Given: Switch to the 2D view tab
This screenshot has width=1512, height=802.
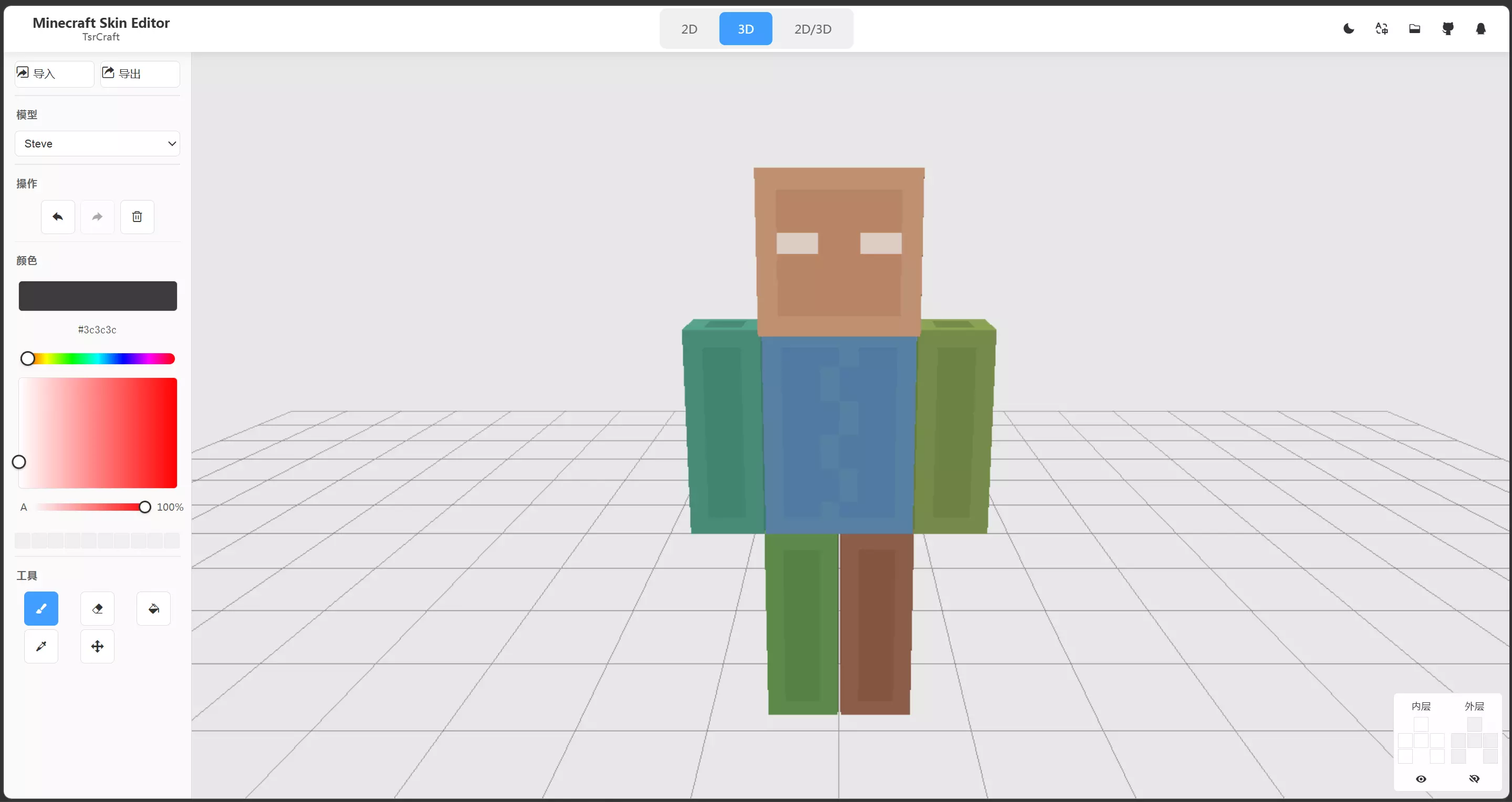Looking at the screenshot, I should point(689,29).
